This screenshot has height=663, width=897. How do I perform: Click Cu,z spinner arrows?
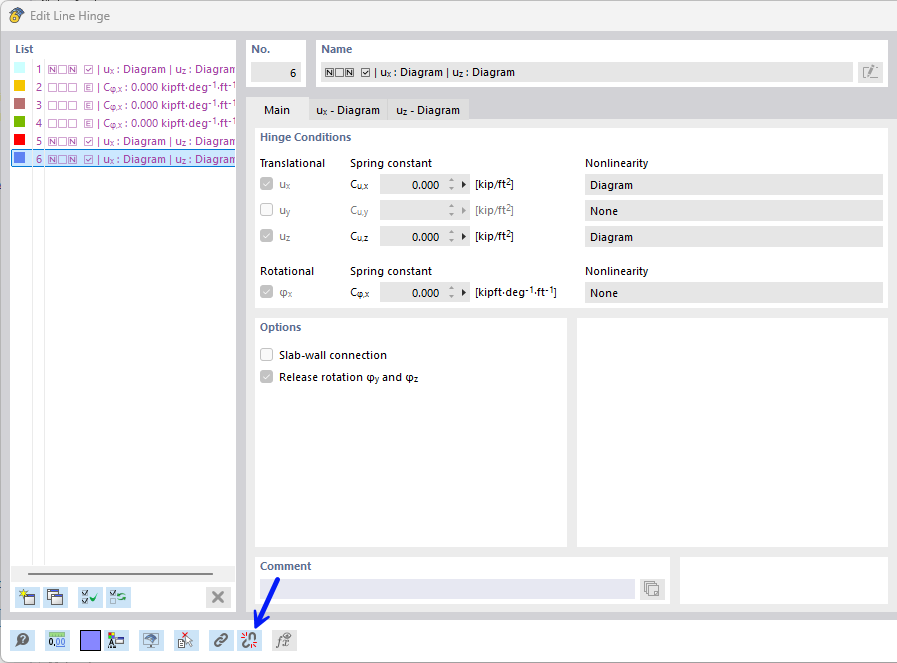click(x=451, y=236)
